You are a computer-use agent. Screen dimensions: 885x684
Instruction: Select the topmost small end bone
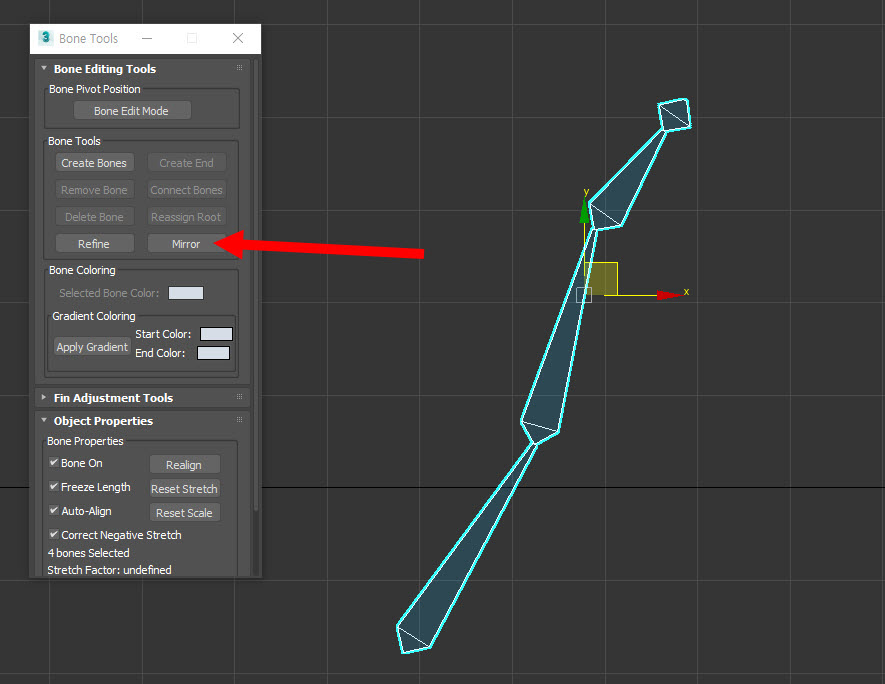675,115
